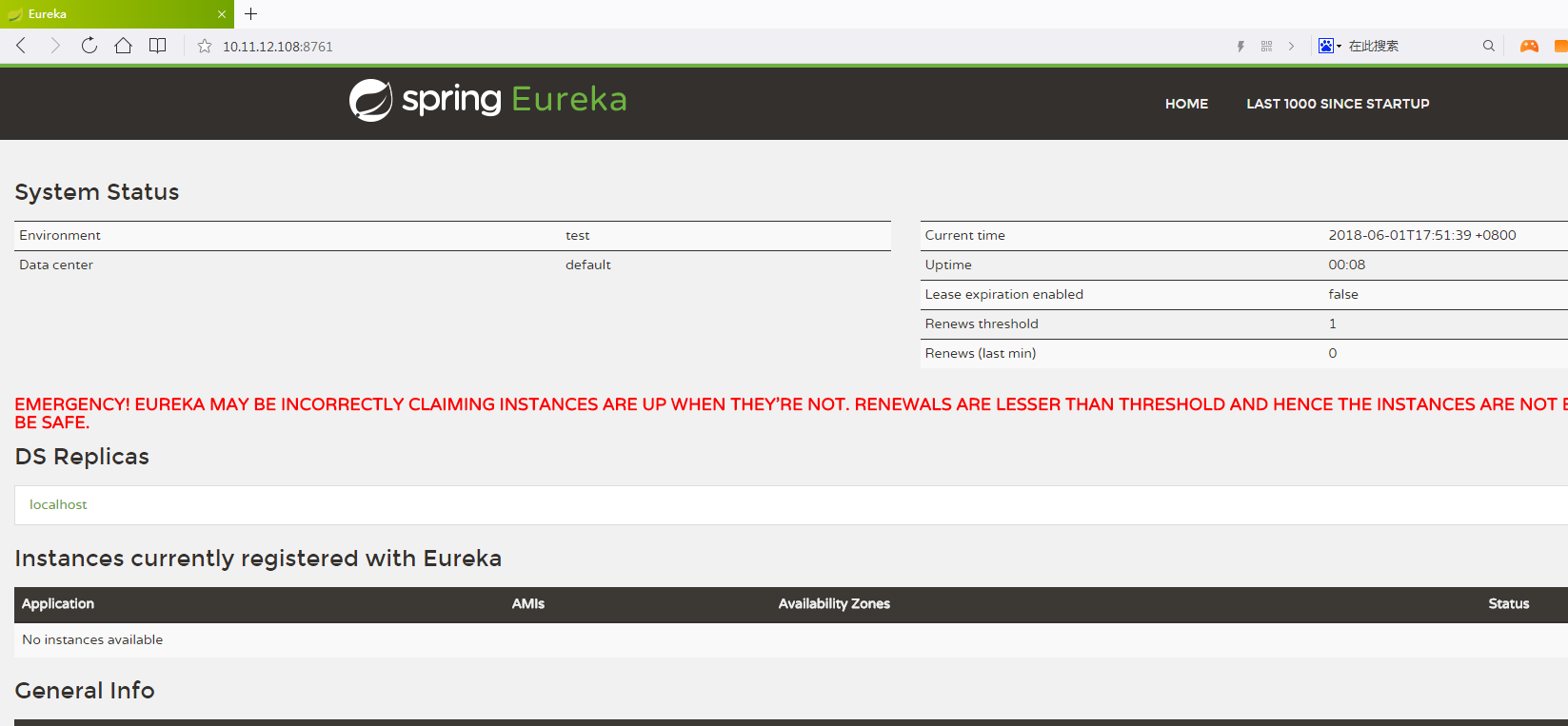This screenshot has width=1568, height=726.
Task: Click the Spring leaf logo
Action: [370, 100]
